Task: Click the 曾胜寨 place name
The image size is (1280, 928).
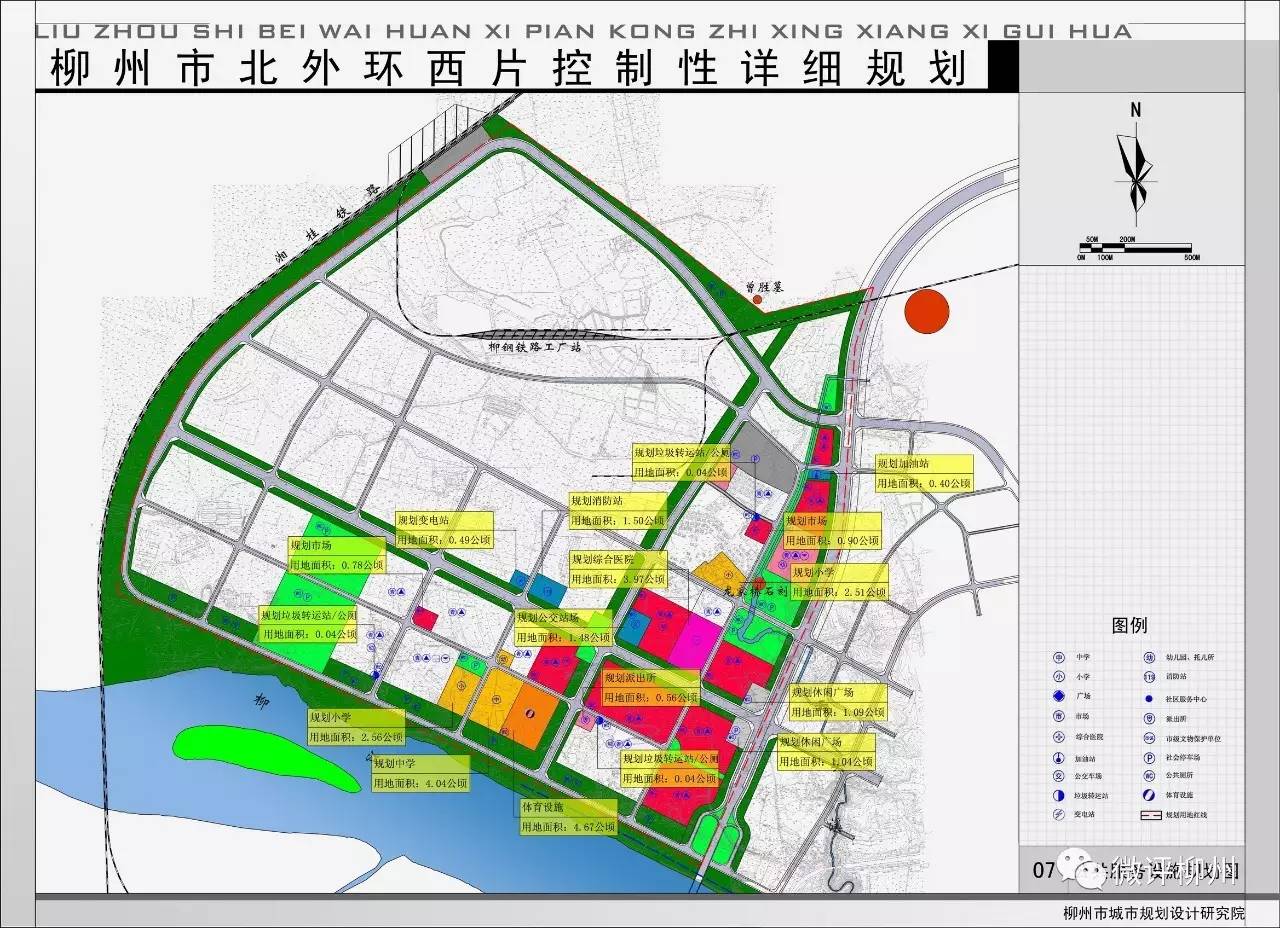Action: pos(765,286)
